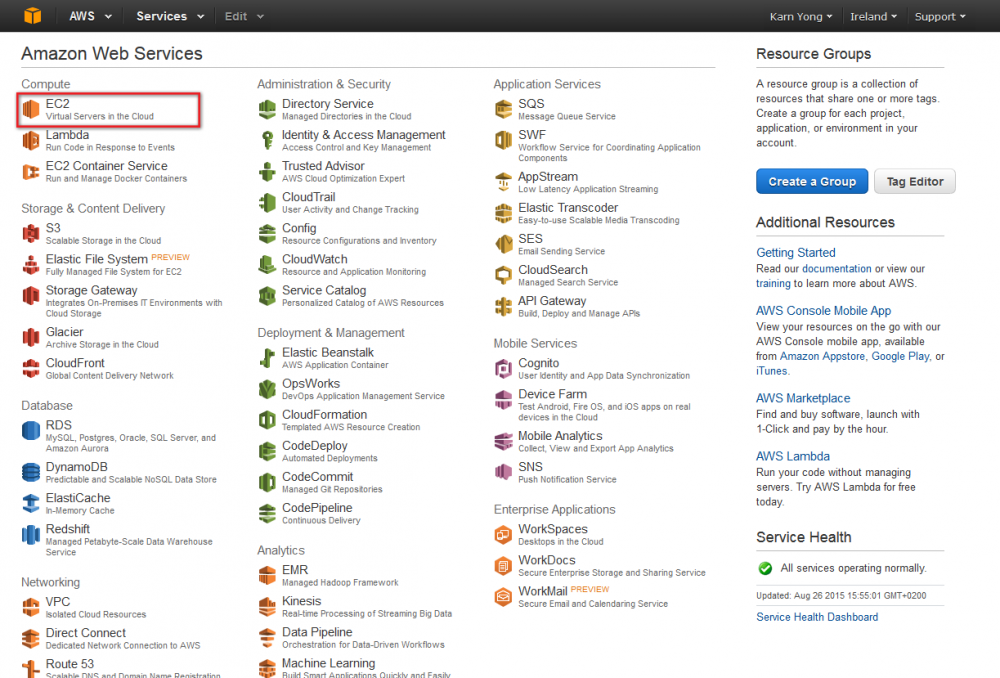Click the SES email icon
The image size is (1000, 678).
(503, 244)
